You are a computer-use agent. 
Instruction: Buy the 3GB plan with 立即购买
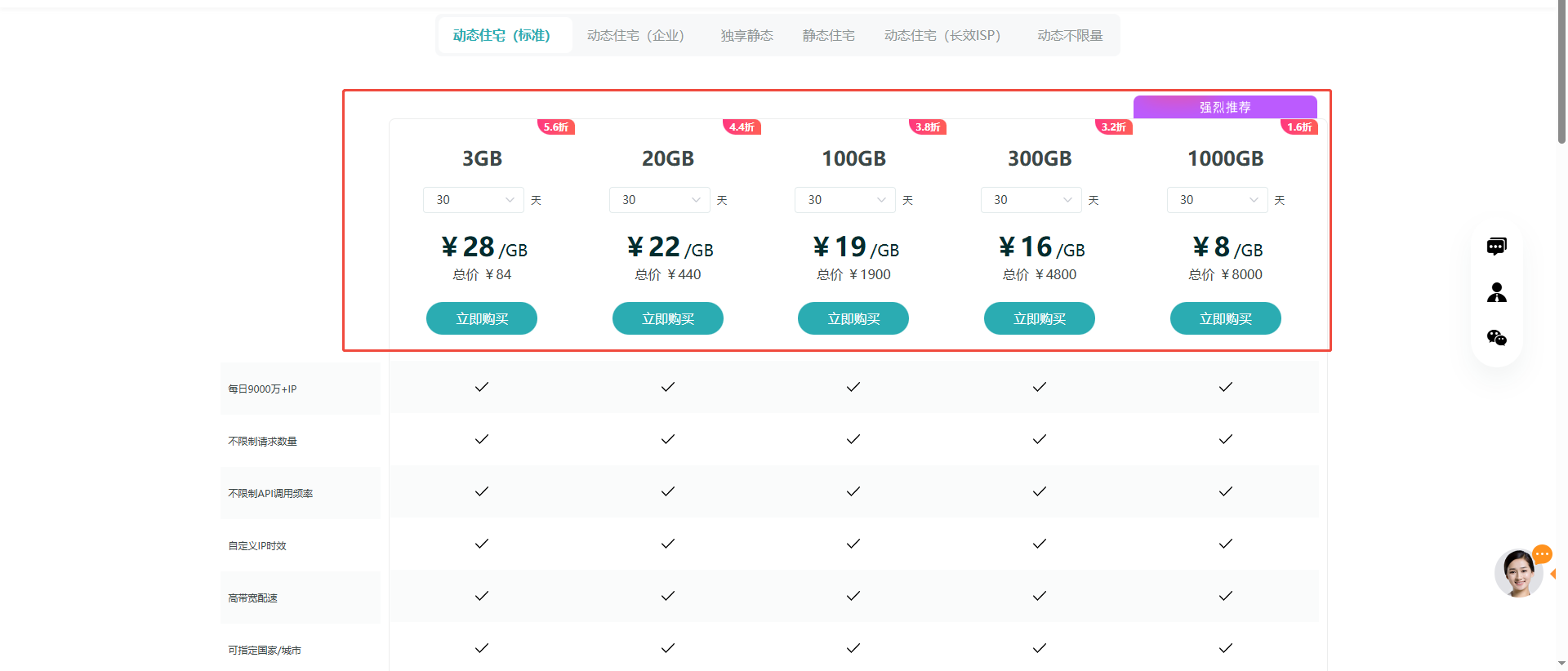pyautogui.click(x=482, y=318)
